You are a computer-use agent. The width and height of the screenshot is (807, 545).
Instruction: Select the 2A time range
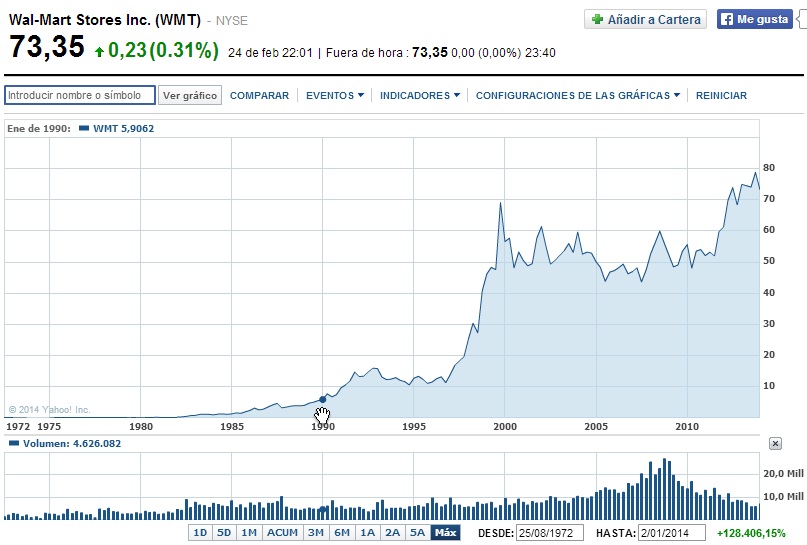tap(392, 533)
